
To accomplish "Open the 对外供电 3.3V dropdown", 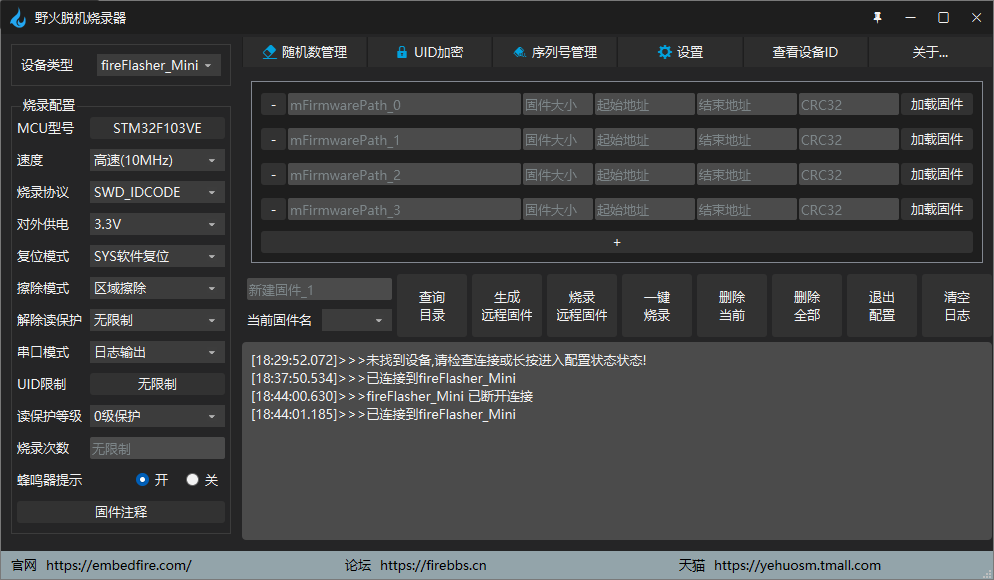I will 157,224.
